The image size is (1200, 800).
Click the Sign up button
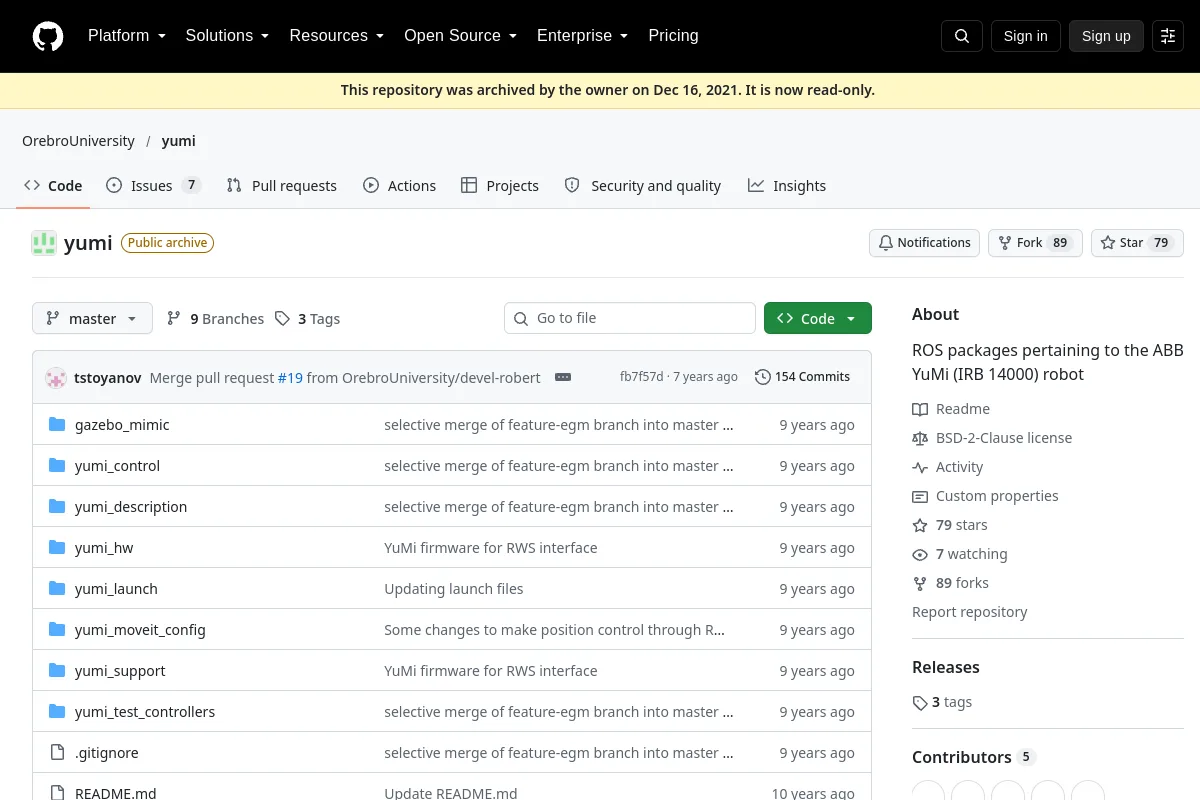coord(1106,36)
